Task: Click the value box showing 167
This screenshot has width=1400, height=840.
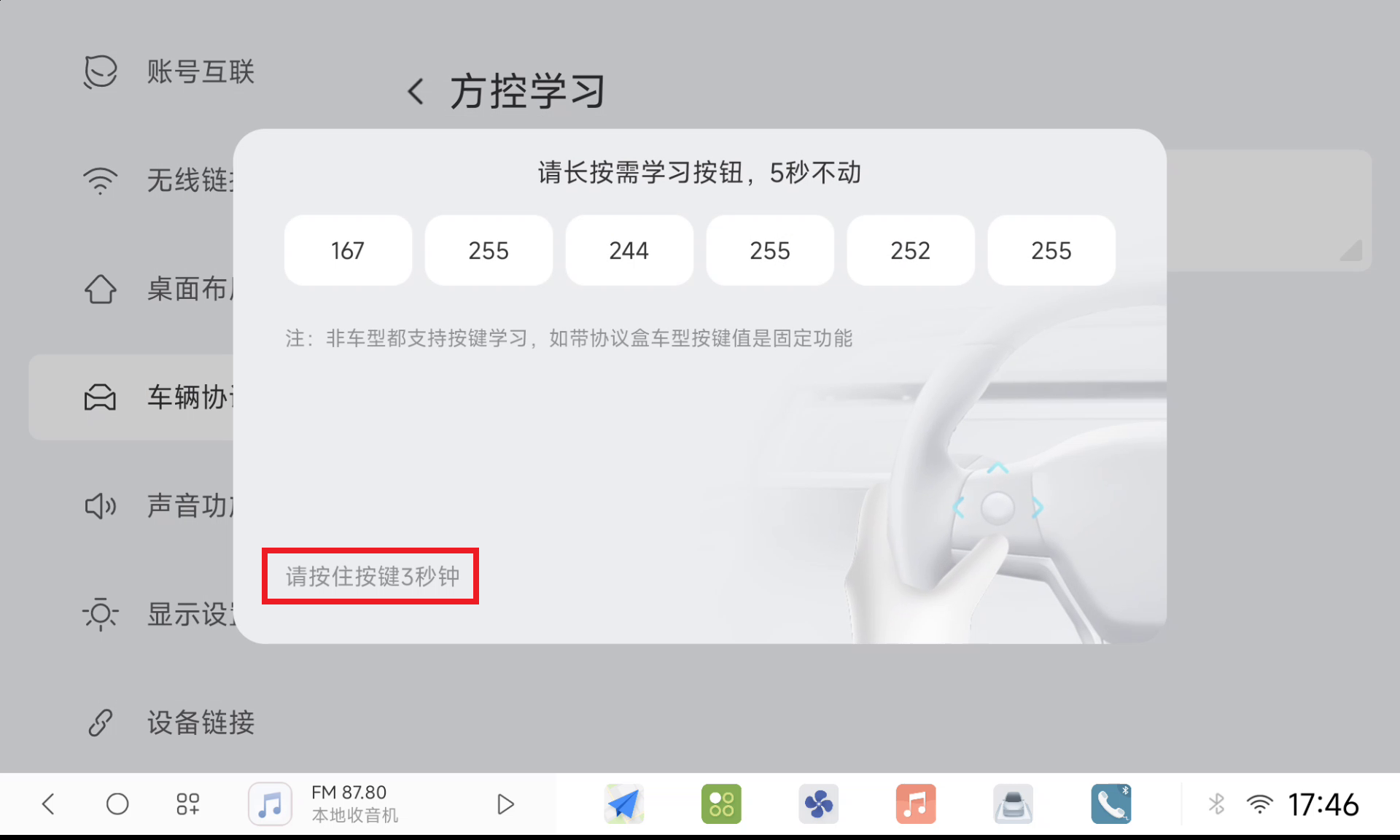Action: (348, 250)
